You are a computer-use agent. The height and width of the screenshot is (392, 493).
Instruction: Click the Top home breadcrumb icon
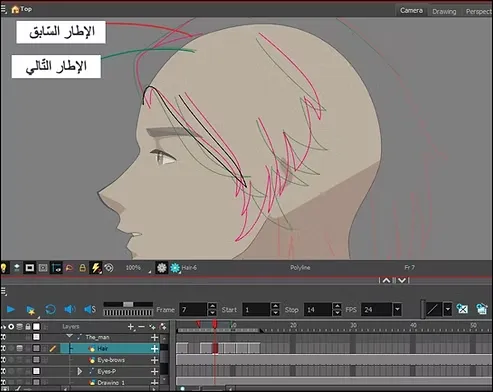[x=15, y=9]
